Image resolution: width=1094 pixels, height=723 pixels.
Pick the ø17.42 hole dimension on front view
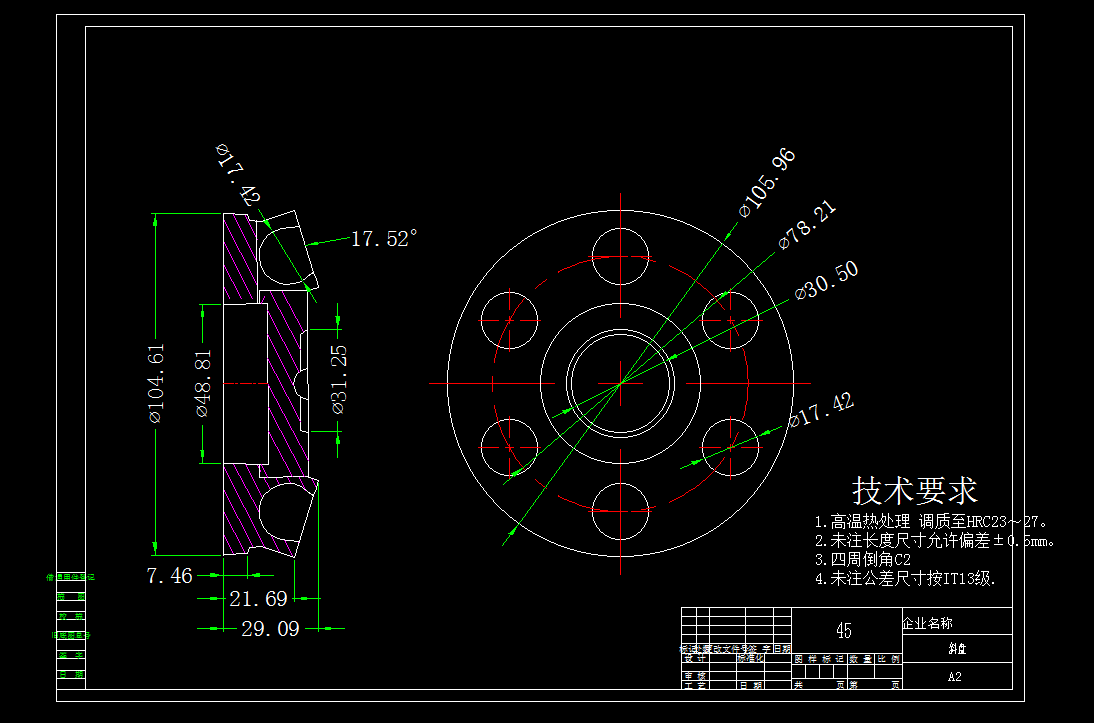(822, 410)
